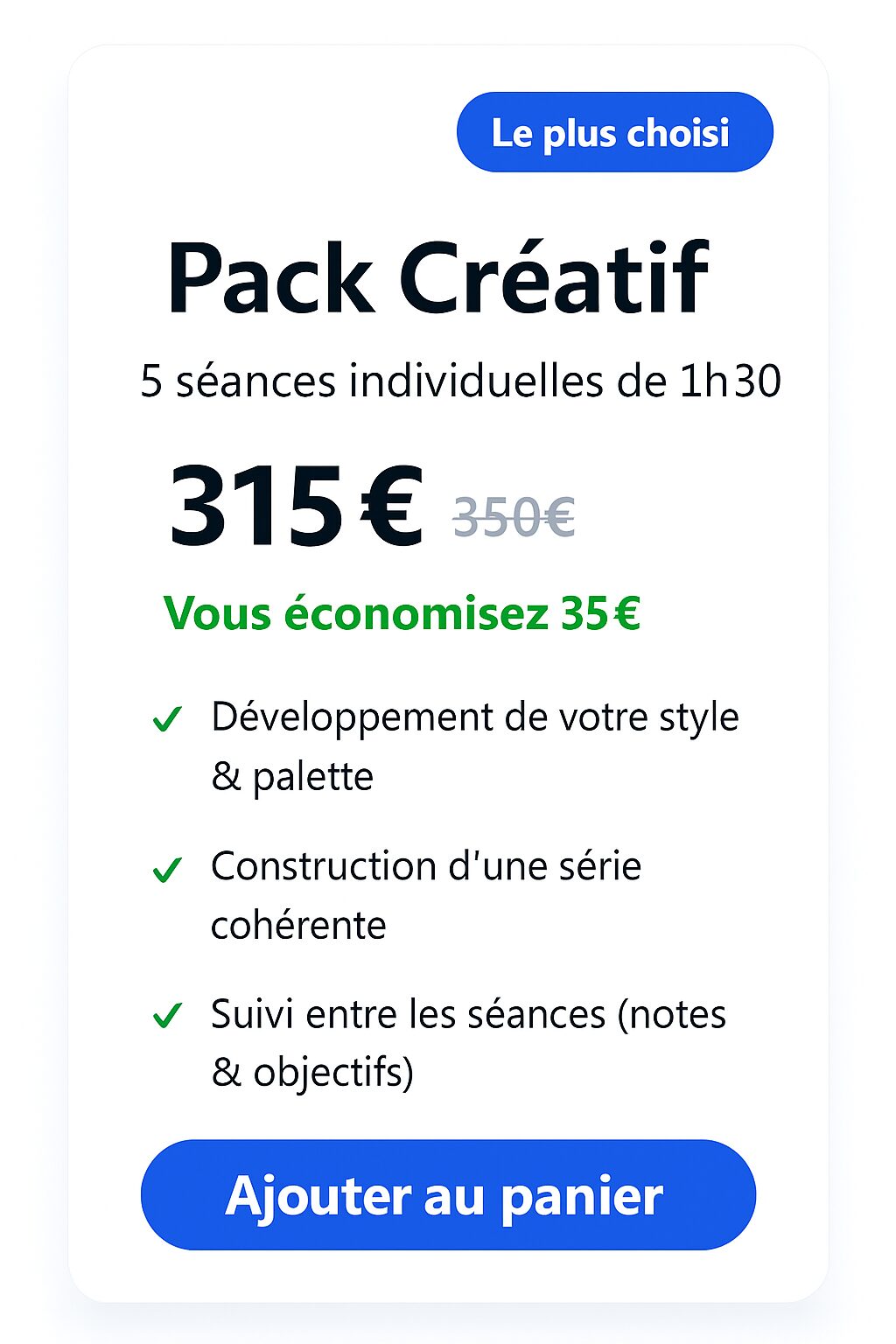Viewport: 896px width, 1344px height.
Task: Click the euro symbol after 315
Action: click(392, 507)
